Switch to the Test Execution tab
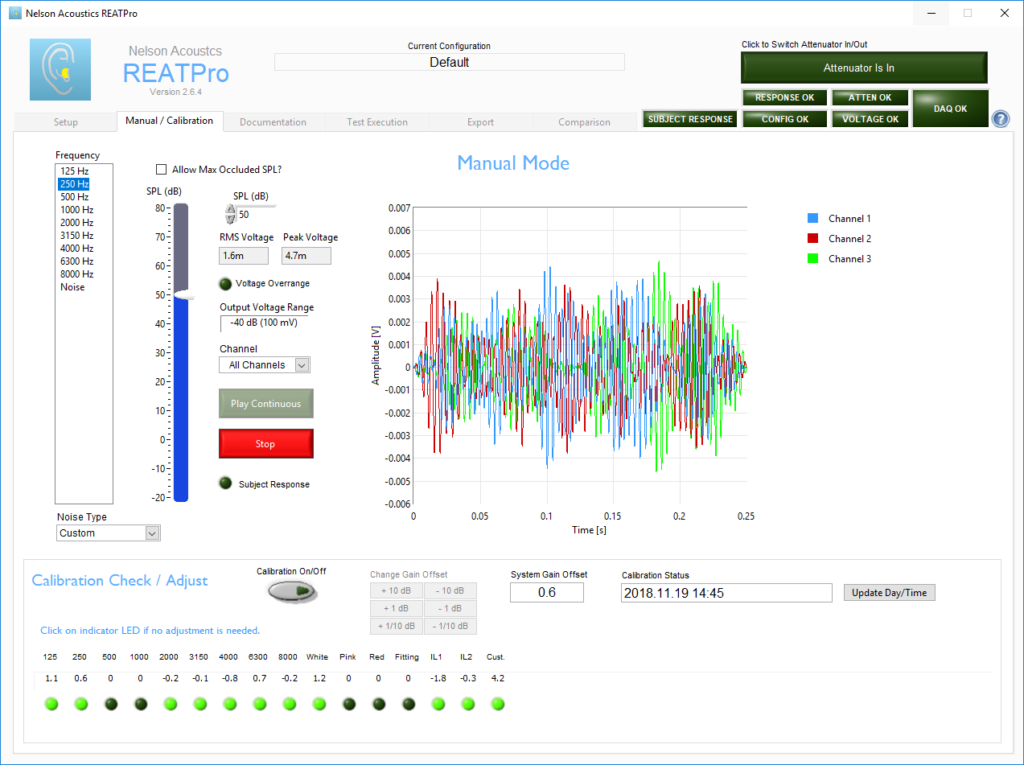The image size is (1024, 765). (x=377, y=121)
